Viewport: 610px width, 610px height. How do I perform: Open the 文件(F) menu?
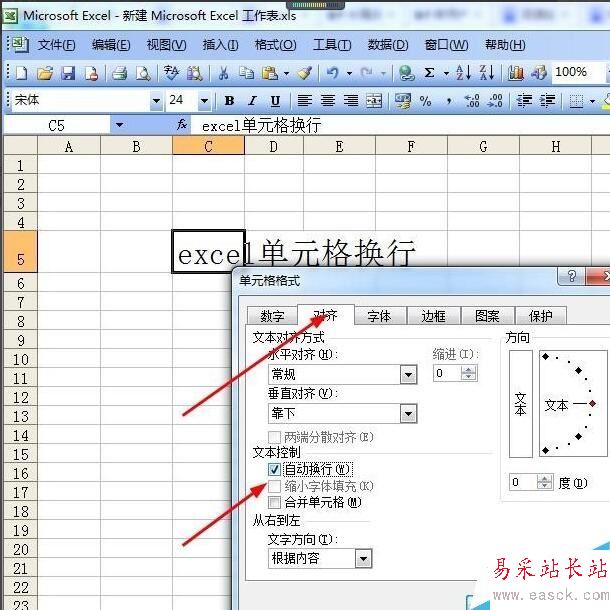coord(56,45)
